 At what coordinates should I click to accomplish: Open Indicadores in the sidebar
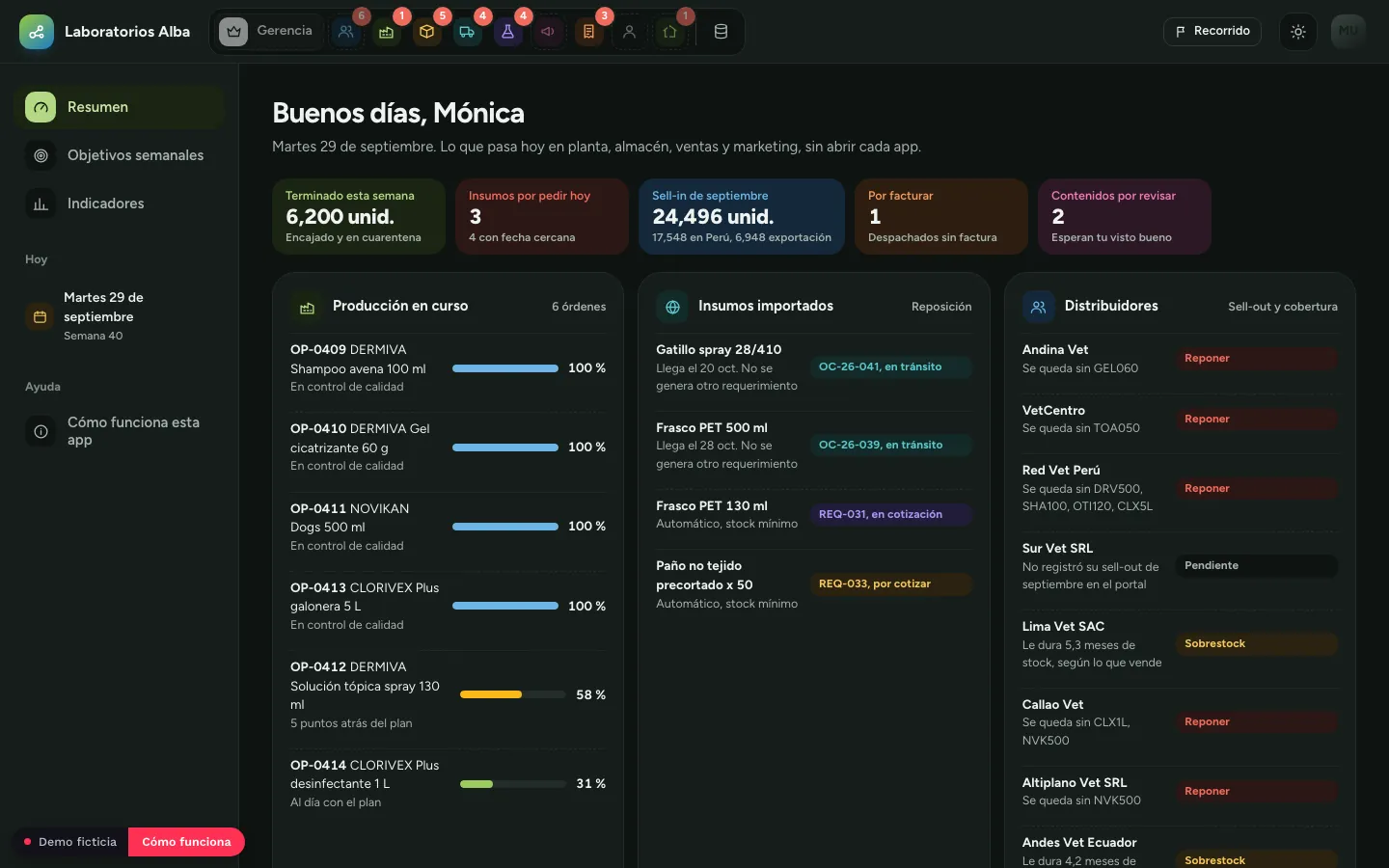click(x=119, y=203)
